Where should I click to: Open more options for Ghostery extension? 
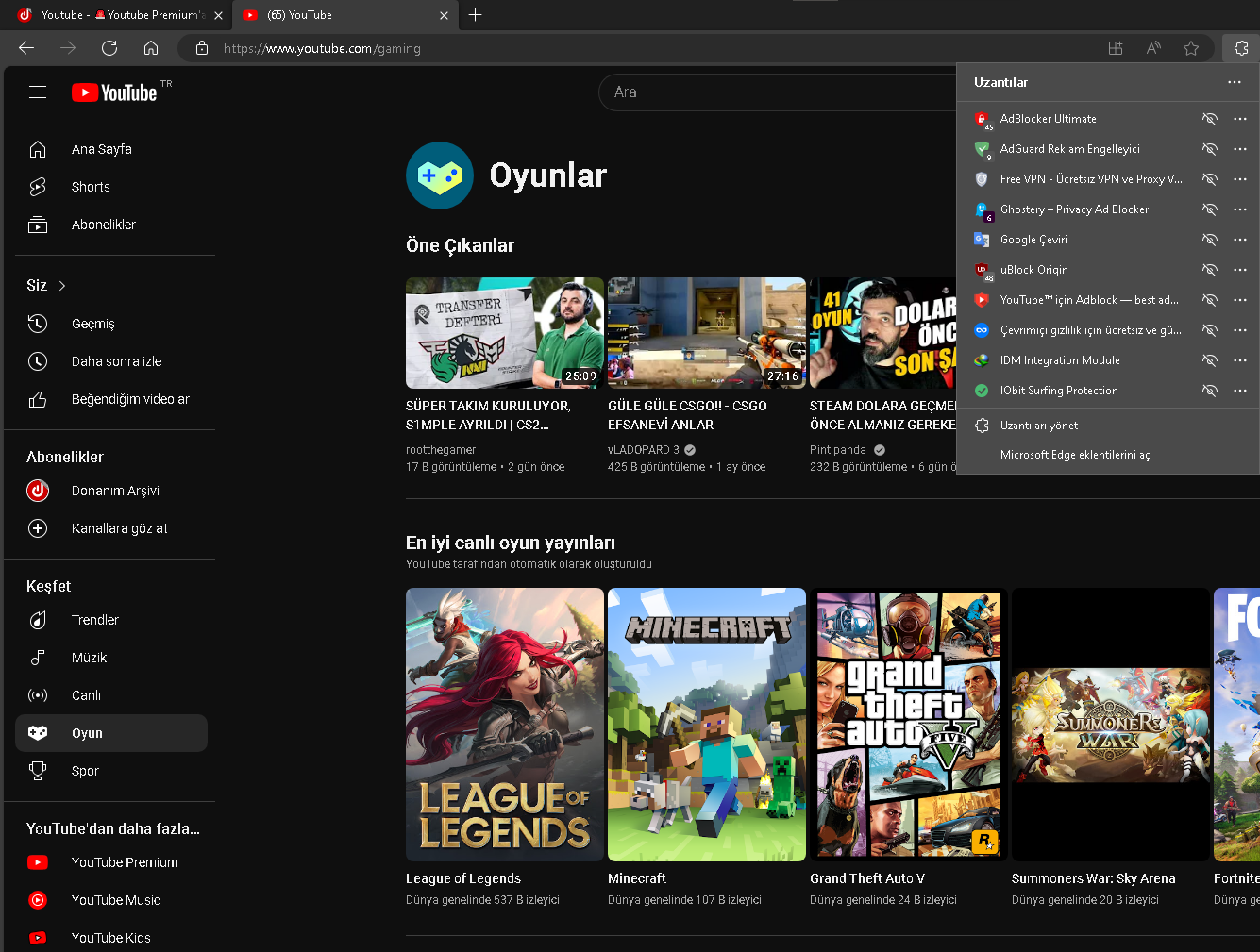1240,209
